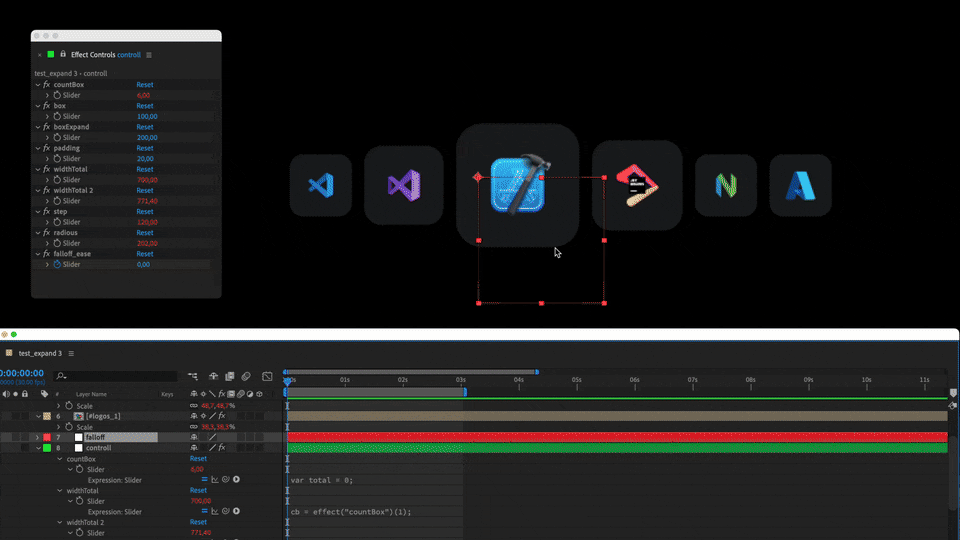960x540 pixels.
Task: Click the JetBrains icon in composition
Action: (637, 185)
